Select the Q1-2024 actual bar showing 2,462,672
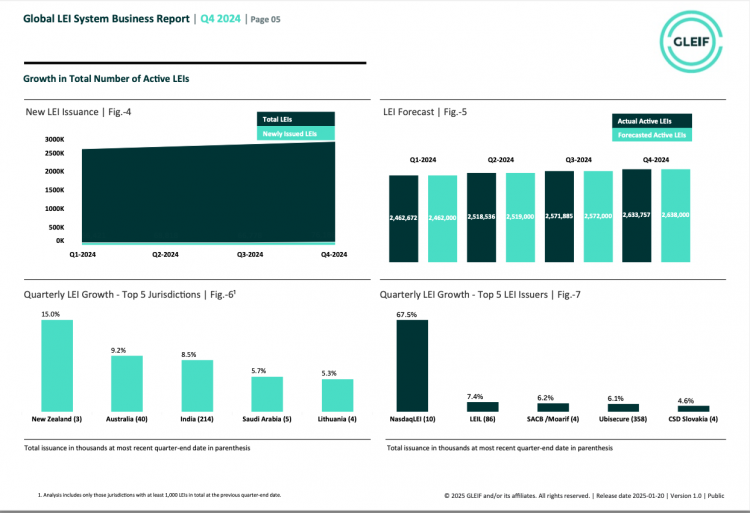Viewport: 750px width, 513px height. [x=404, y=219]
